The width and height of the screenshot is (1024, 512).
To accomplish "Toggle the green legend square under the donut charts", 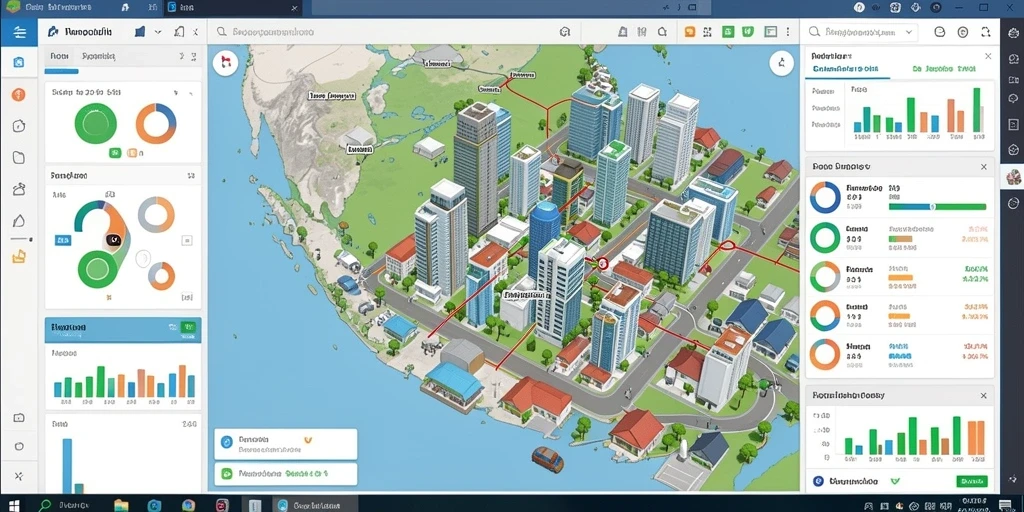I will click(115, 153).
